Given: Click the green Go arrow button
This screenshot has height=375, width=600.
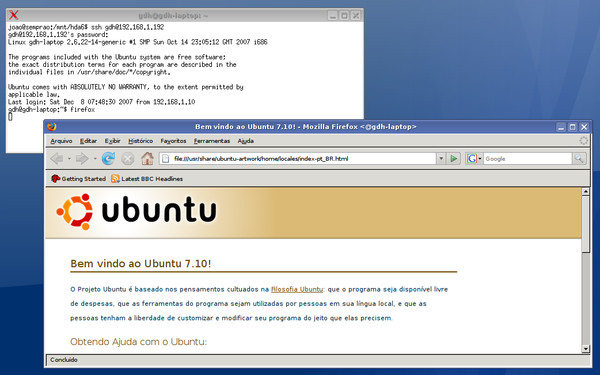Looking at the screenshot, I should point(453,158).
